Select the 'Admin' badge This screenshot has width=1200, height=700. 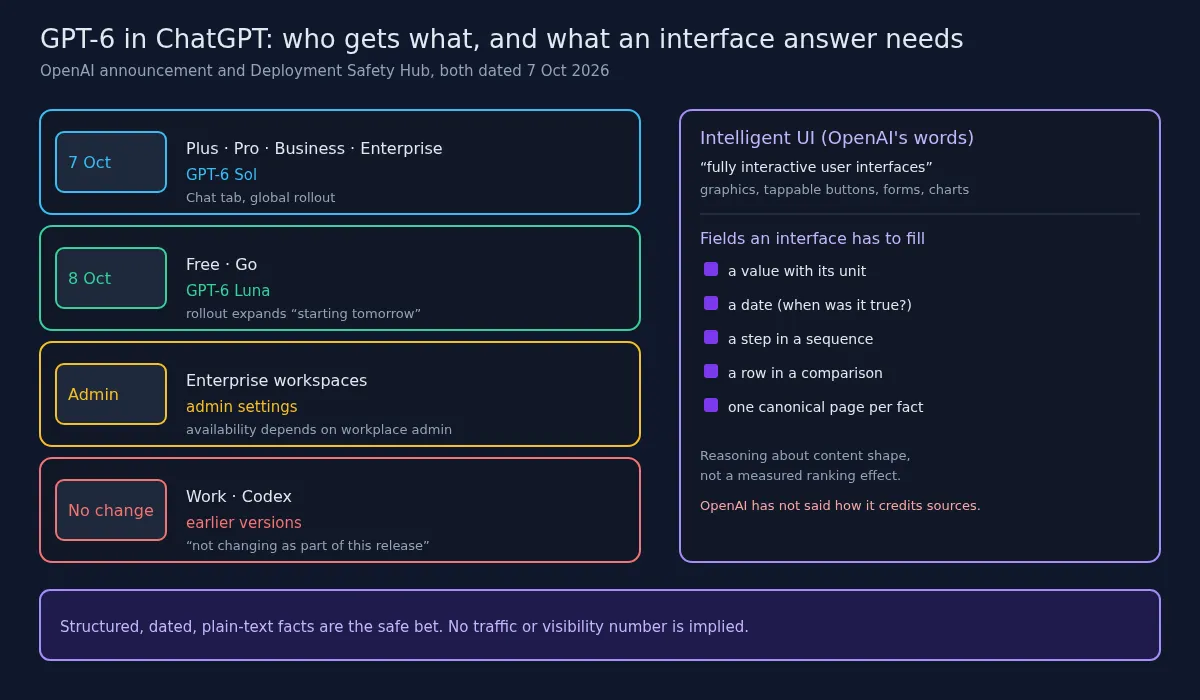(111, 394)
